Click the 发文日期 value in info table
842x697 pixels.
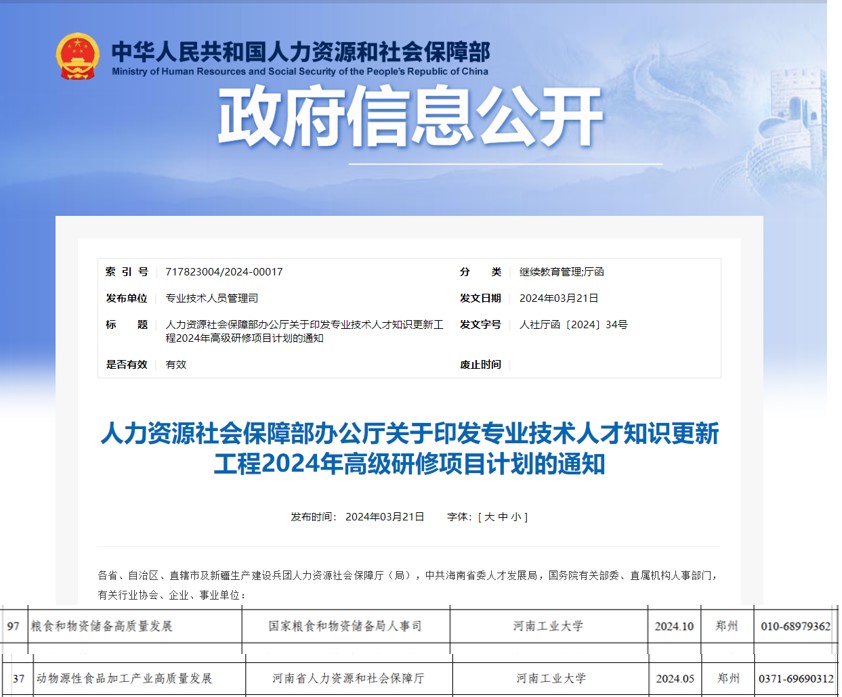tap(558, 298)
